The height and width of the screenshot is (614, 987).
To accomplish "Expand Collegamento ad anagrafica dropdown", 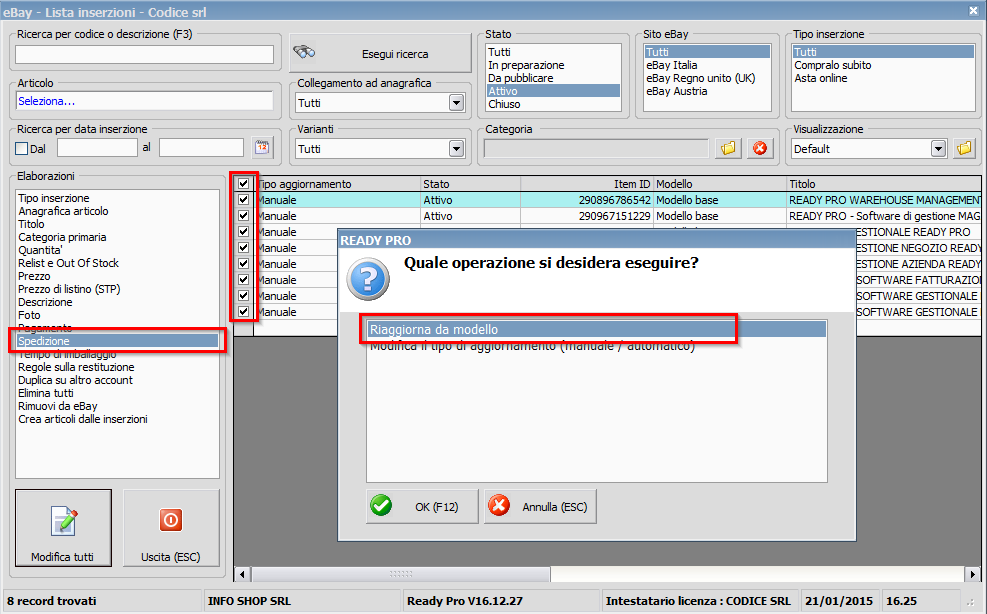I will click(456, 103).
